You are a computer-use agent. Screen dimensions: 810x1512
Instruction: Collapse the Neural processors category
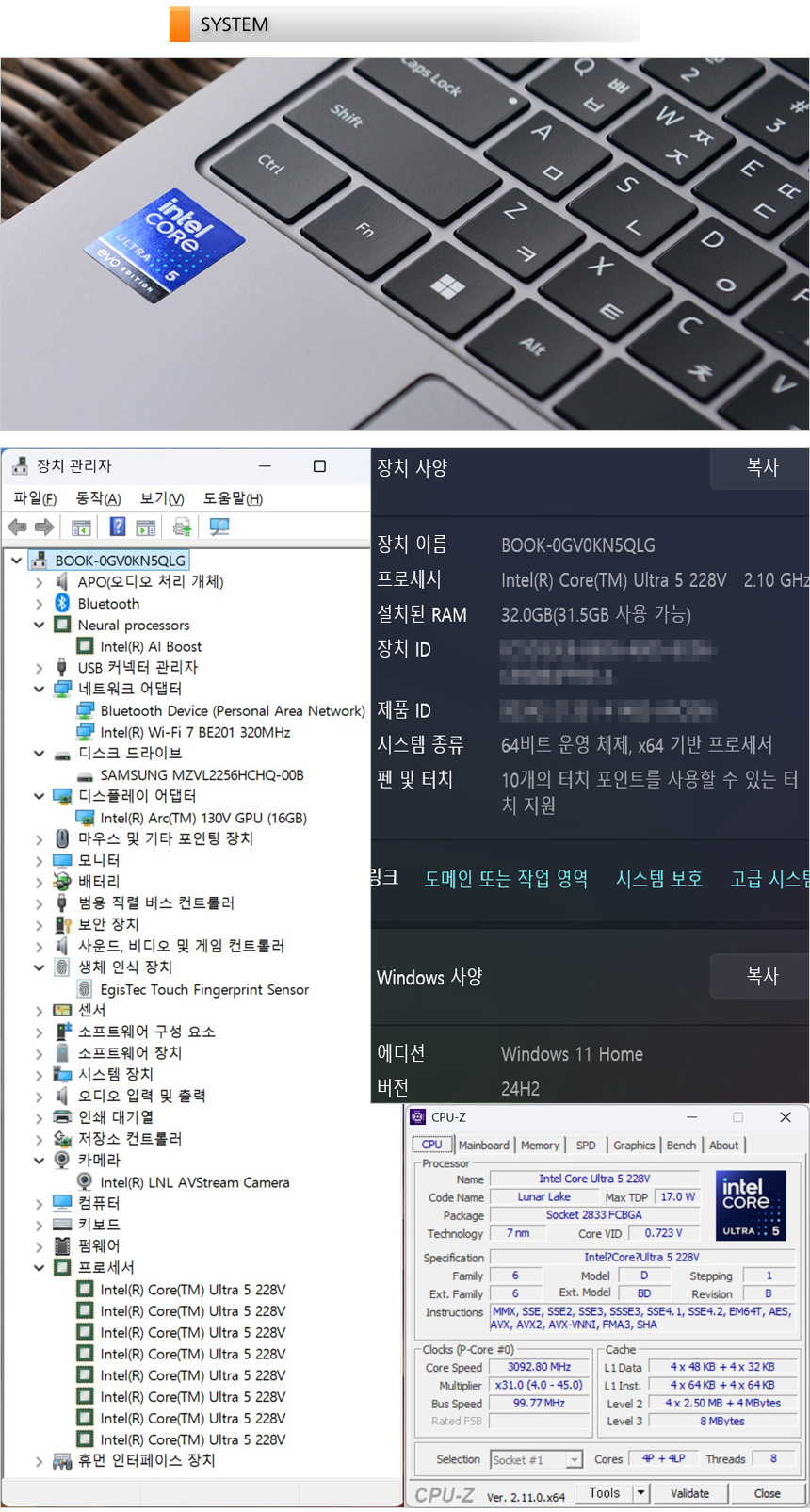(x=40, y=625)
